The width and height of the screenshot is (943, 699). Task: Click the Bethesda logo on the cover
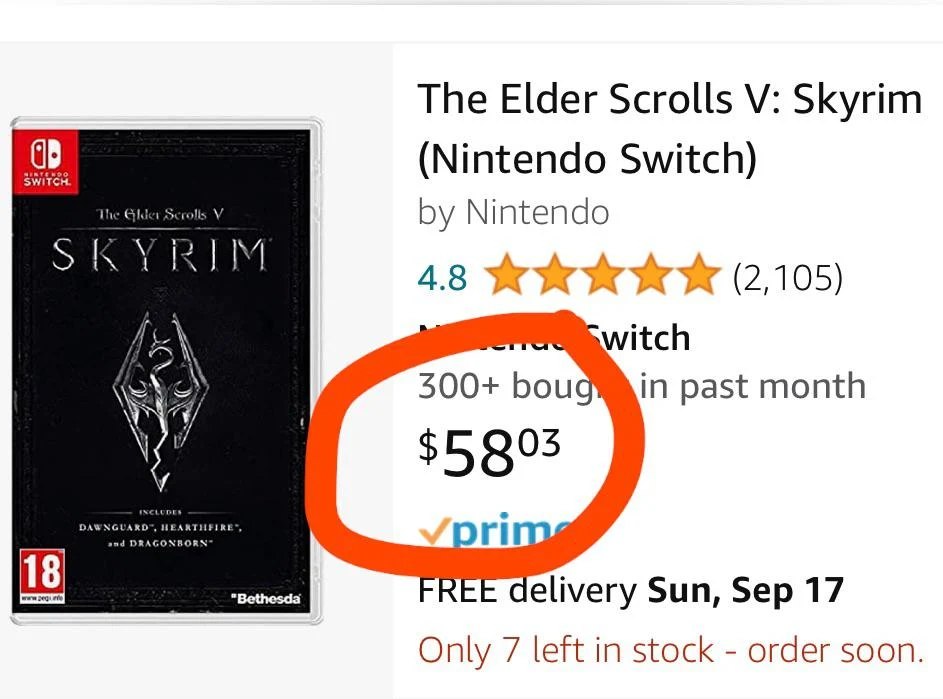tap(265, 599)
